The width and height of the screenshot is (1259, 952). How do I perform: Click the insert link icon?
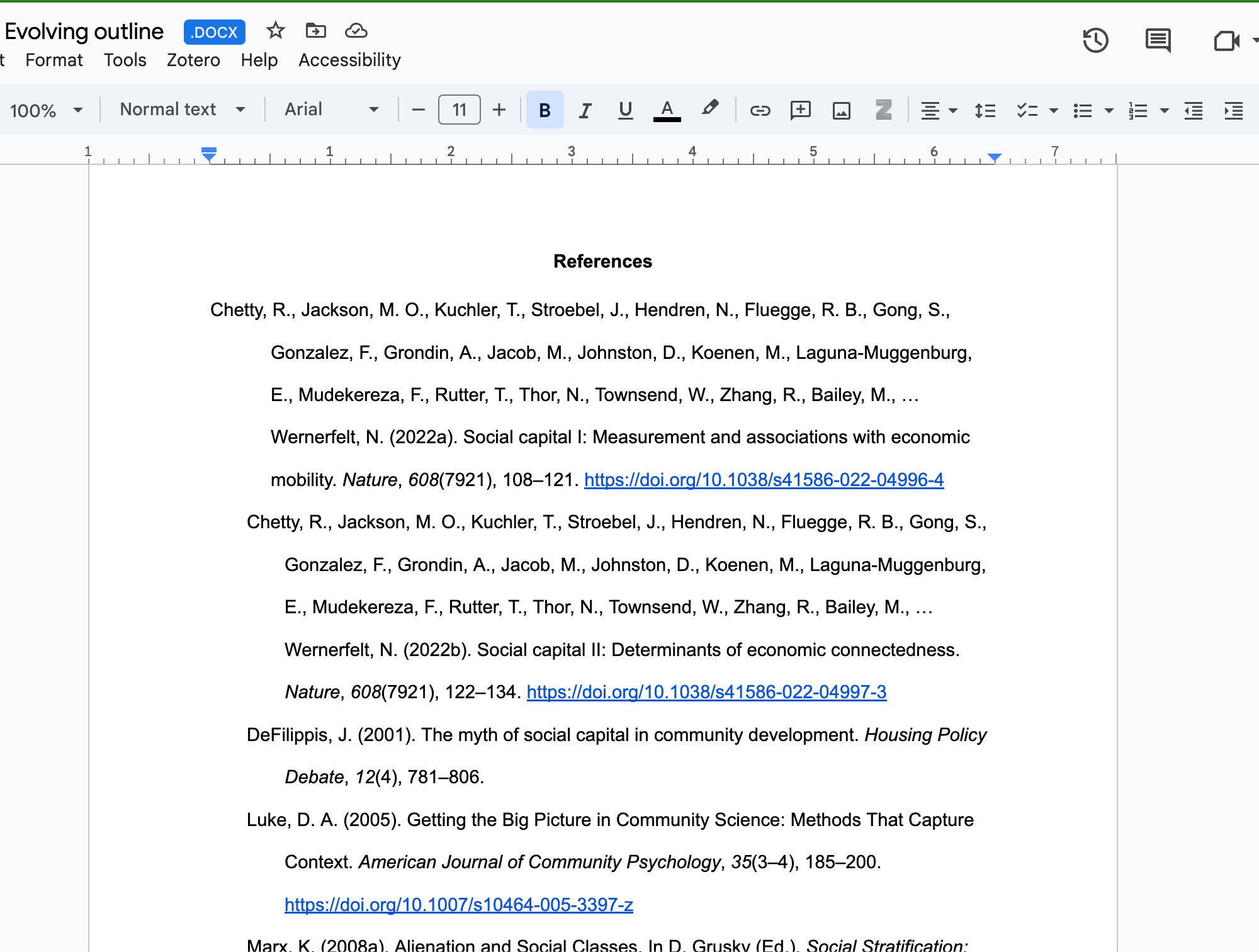coord(760,110)
